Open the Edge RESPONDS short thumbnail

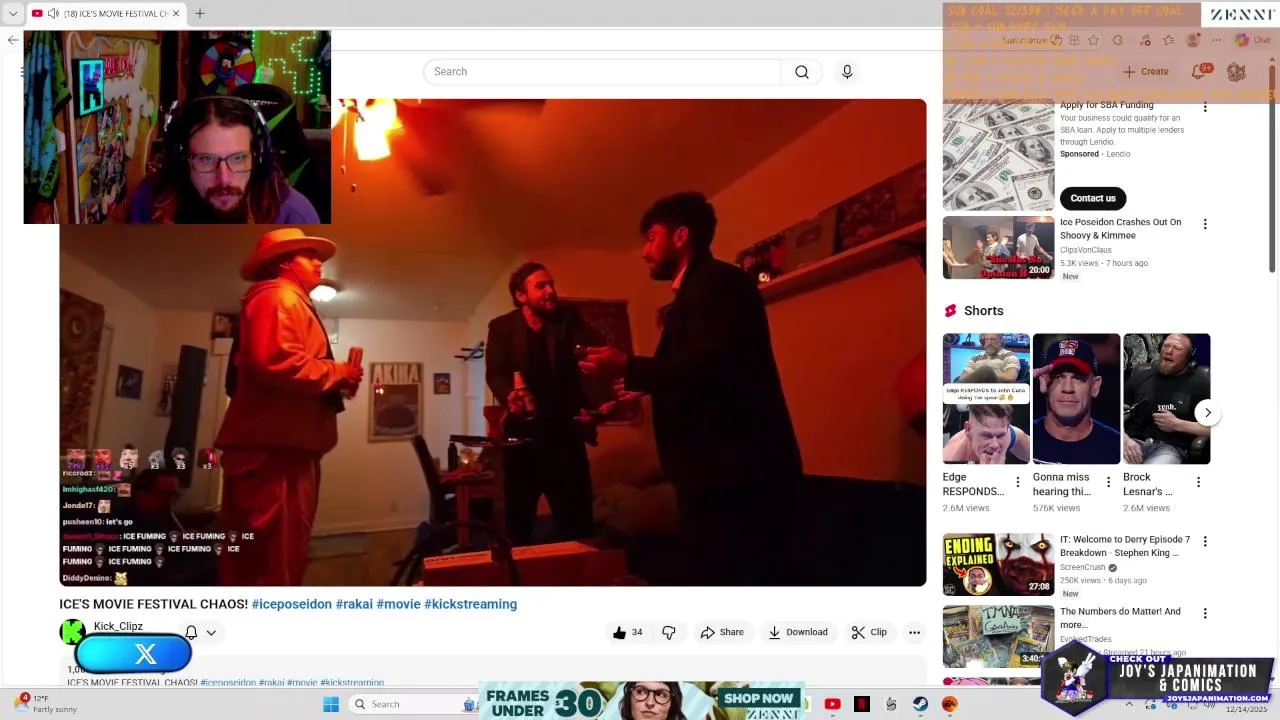coord(986,399)
